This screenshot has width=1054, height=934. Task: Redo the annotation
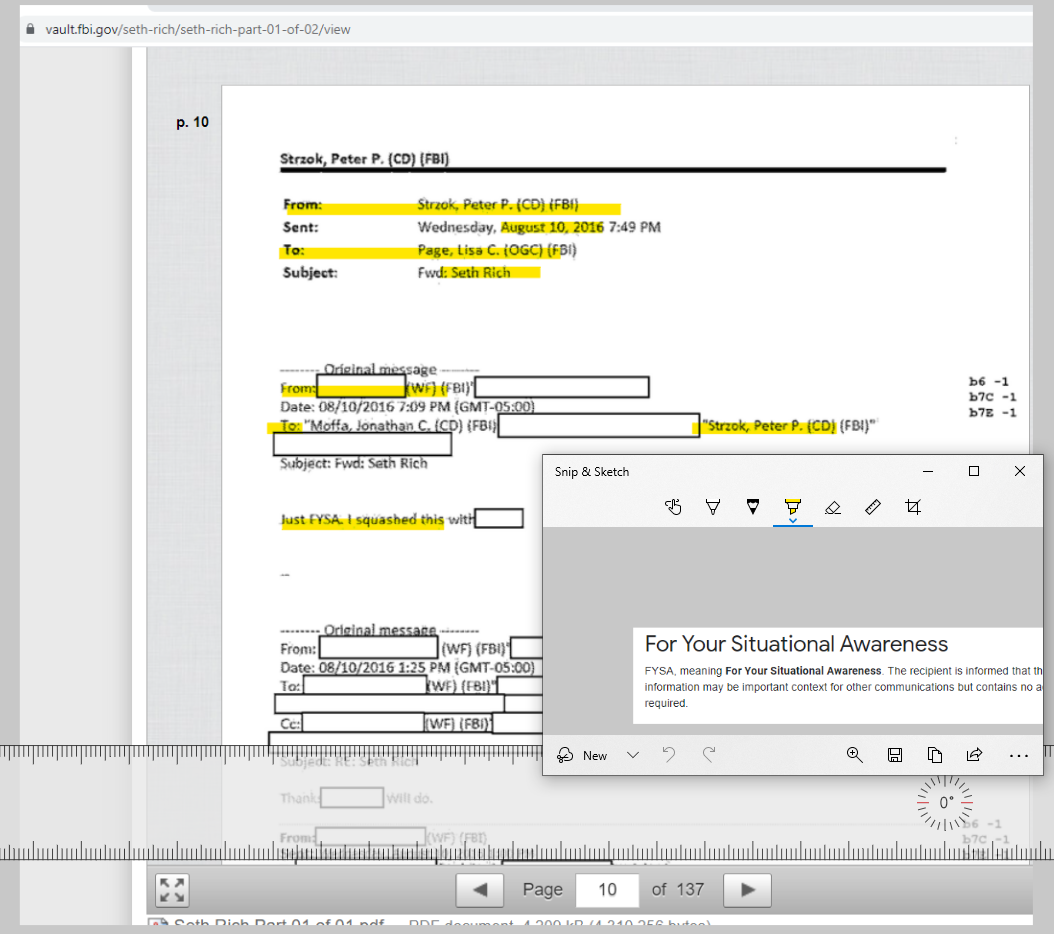tap(708, 754)
